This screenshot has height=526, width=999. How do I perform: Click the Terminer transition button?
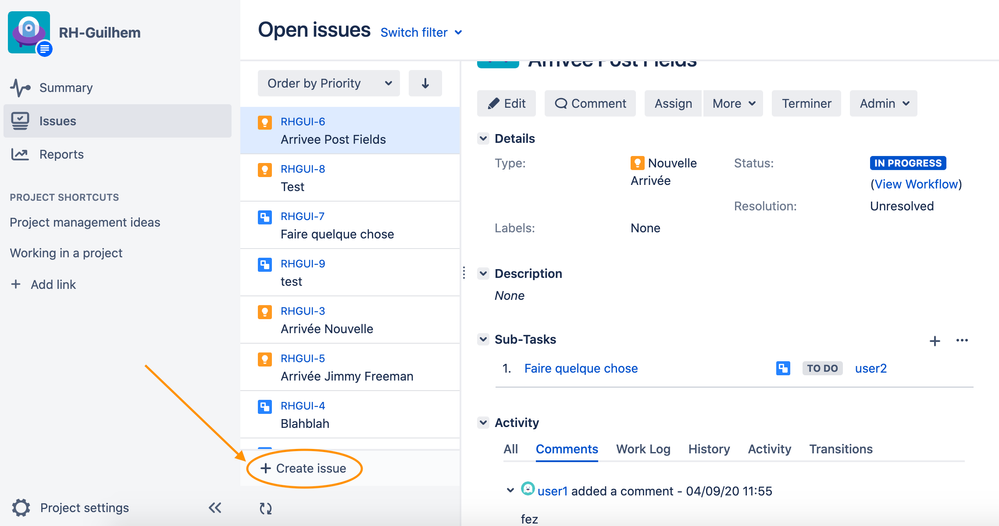pos(806,103)
